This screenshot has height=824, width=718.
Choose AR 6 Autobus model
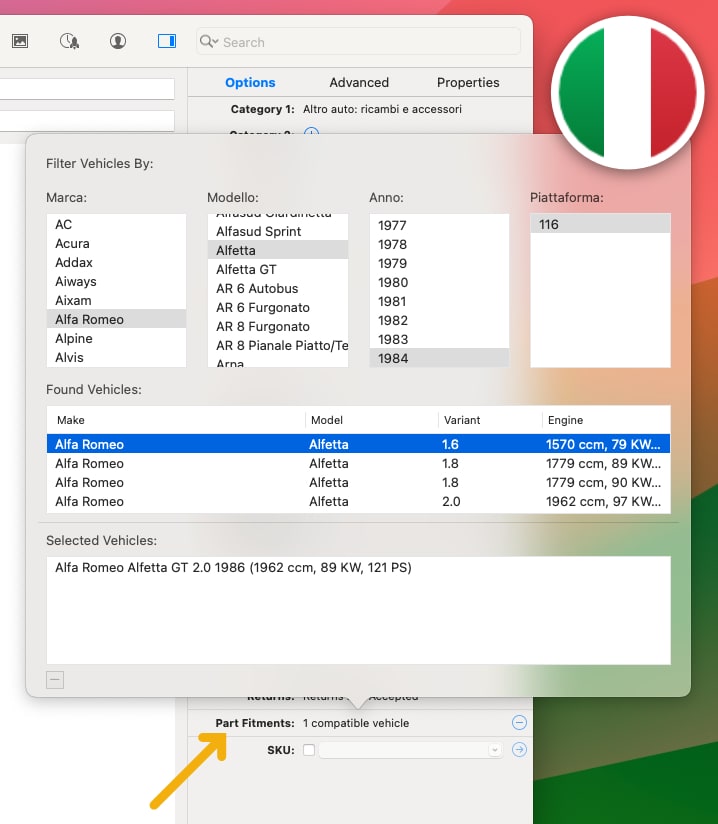[x=278, y=288]
